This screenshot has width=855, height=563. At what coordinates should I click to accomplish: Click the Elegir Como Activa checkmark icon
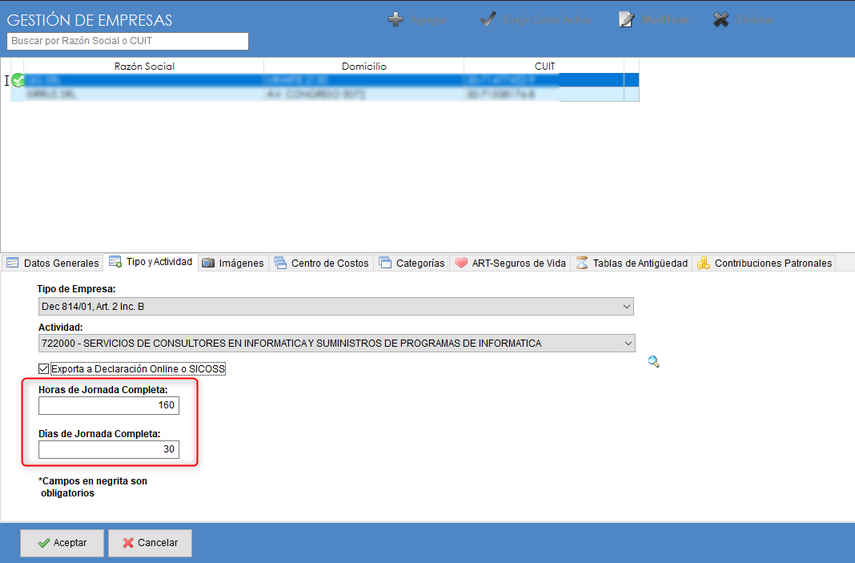pyautogui.click(x=488, y=20)
